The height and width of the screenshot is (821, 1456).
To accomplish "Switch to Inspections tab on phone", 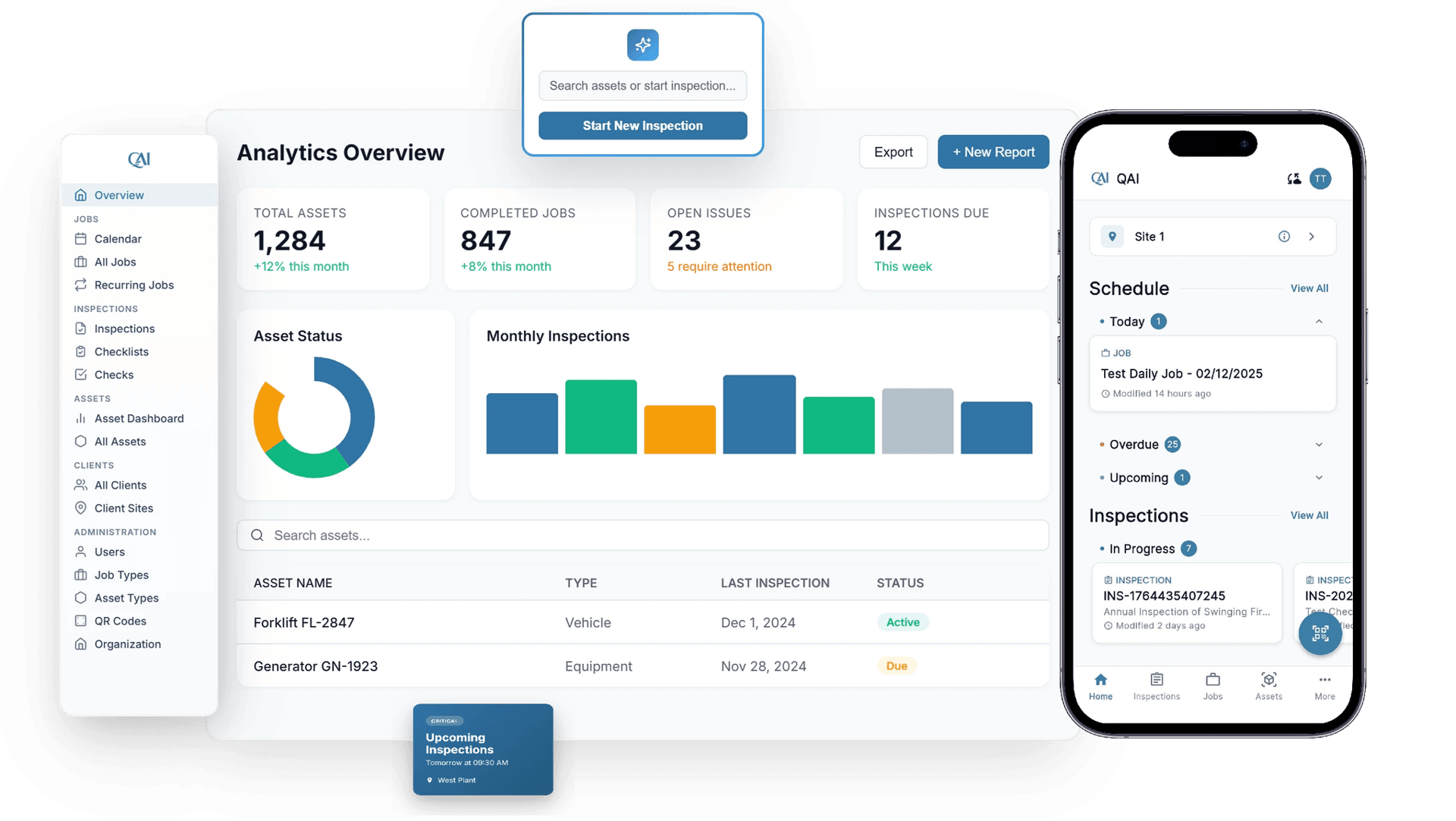I will 1156,687.
